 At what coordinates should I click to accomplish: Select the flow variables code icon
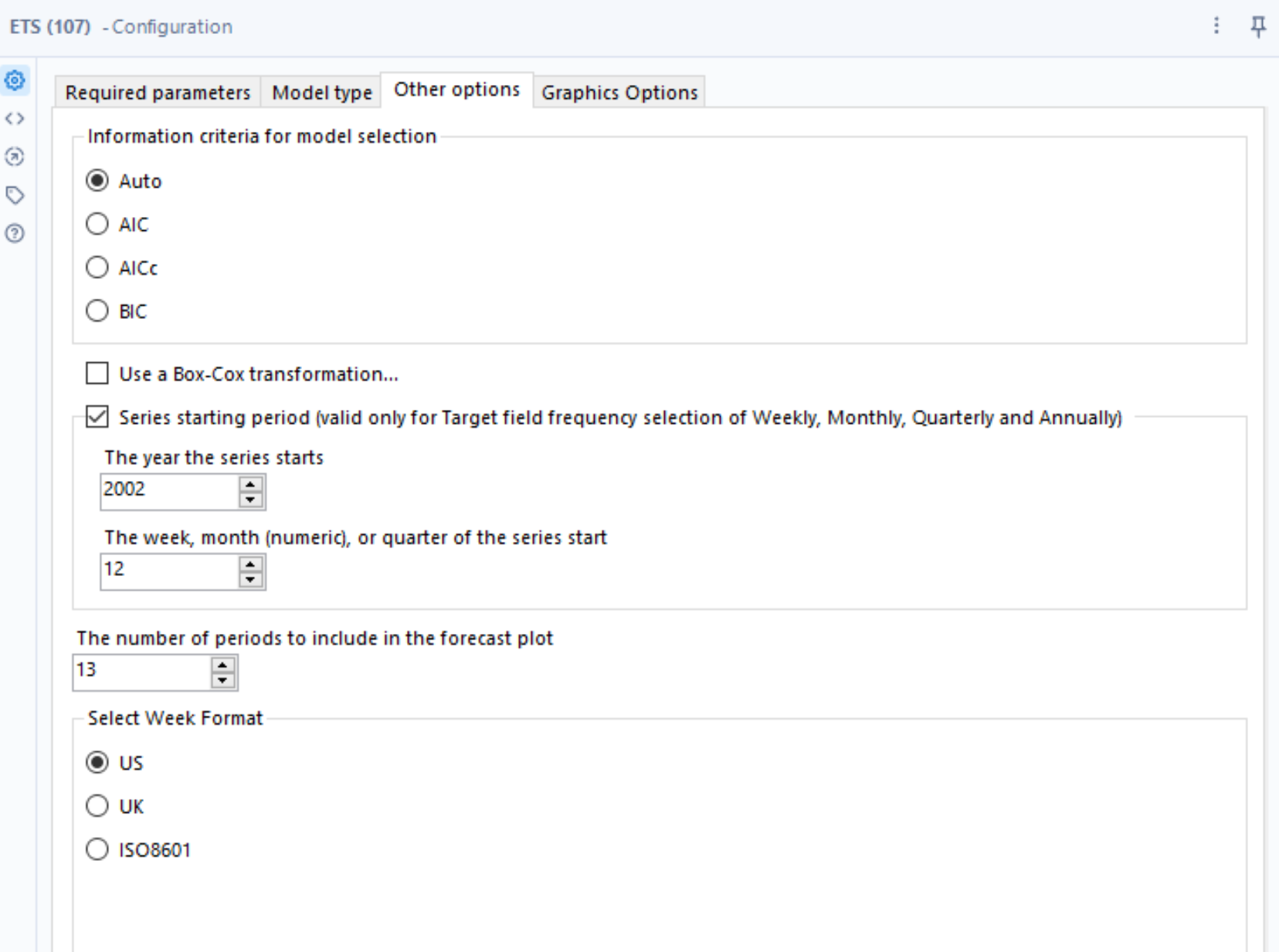pos(15,118)
